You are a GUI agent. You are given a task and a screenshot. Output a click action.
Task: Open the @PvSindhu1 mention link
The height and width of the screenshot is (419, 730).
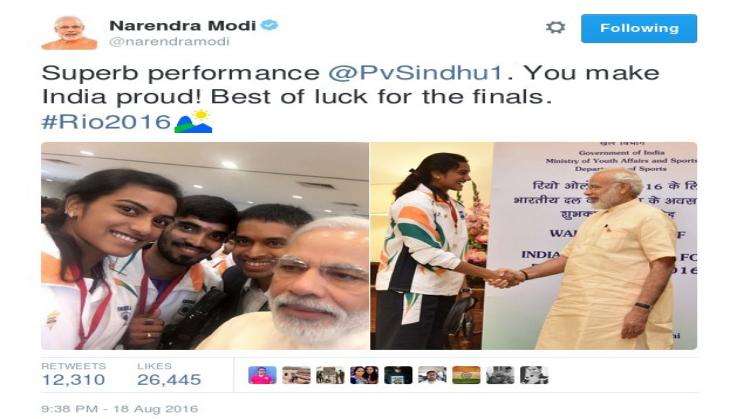(415, 73)
